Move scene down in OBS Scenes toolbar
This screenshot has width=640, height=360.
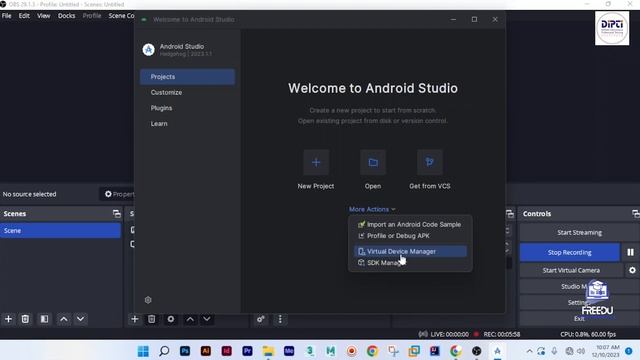point(81,319)
